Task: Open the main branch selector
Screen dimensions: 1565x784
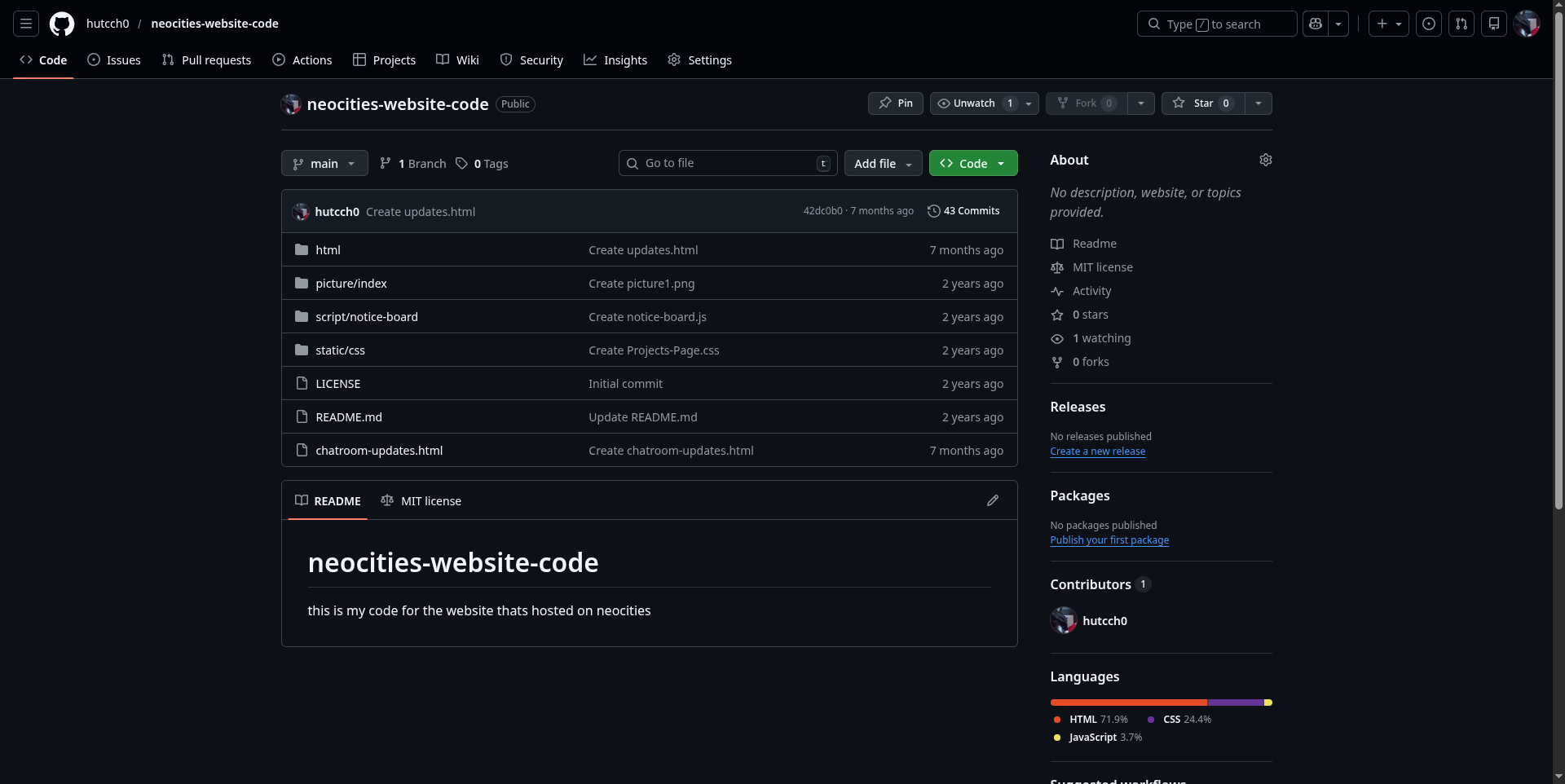Action: pyautogui.click(x=324, y=163)
